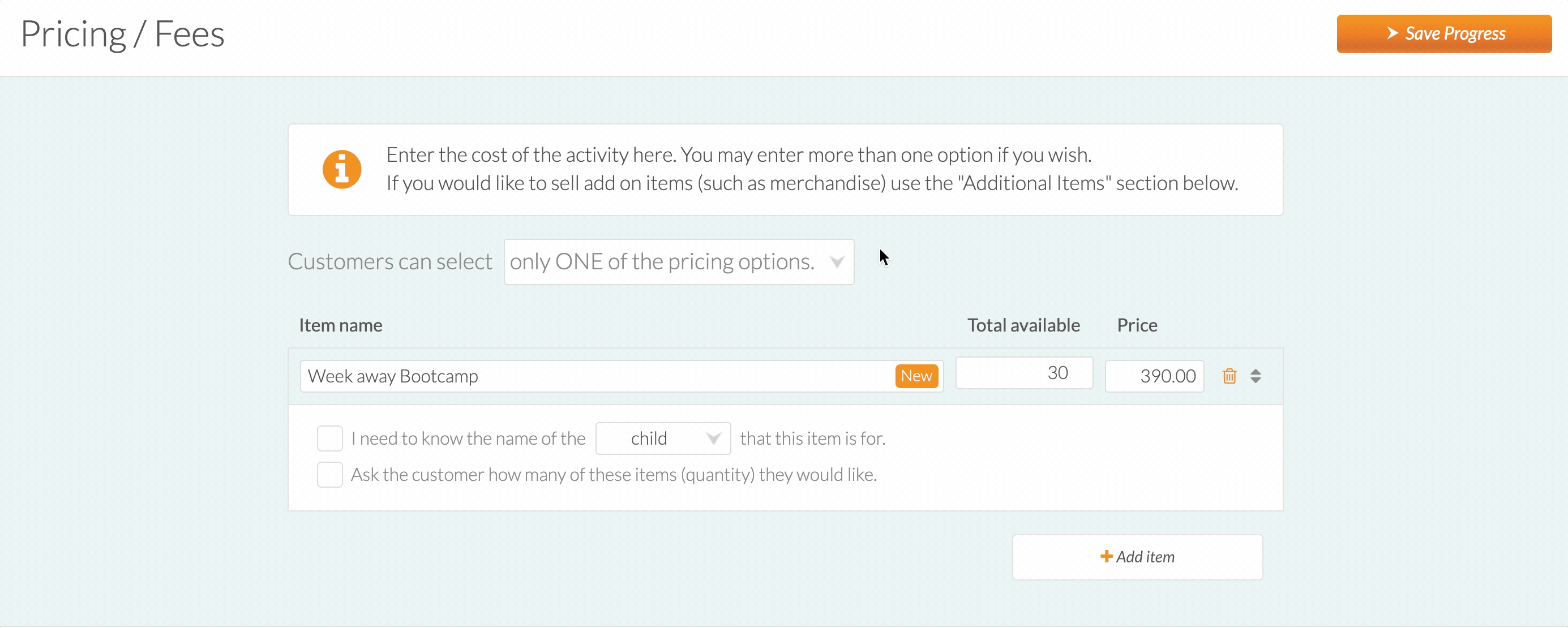Click the Save Progress button
Screen dimensions: 1568x628
(x=1444, y=33)
